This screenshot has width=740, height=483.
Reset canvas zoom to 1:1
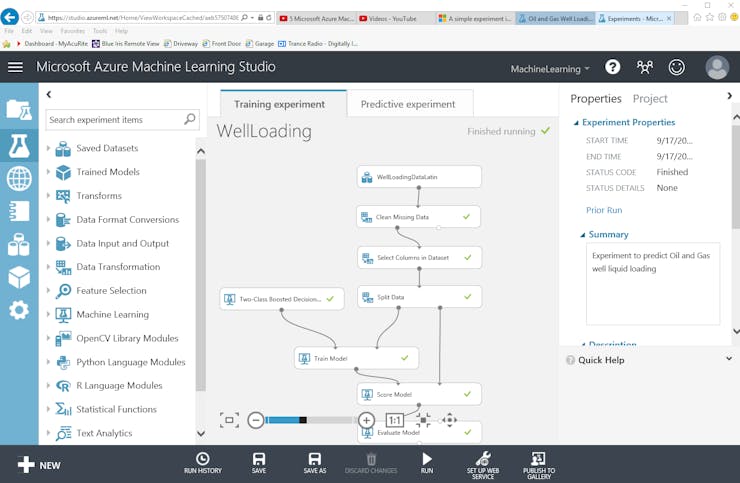coord(395,420)
